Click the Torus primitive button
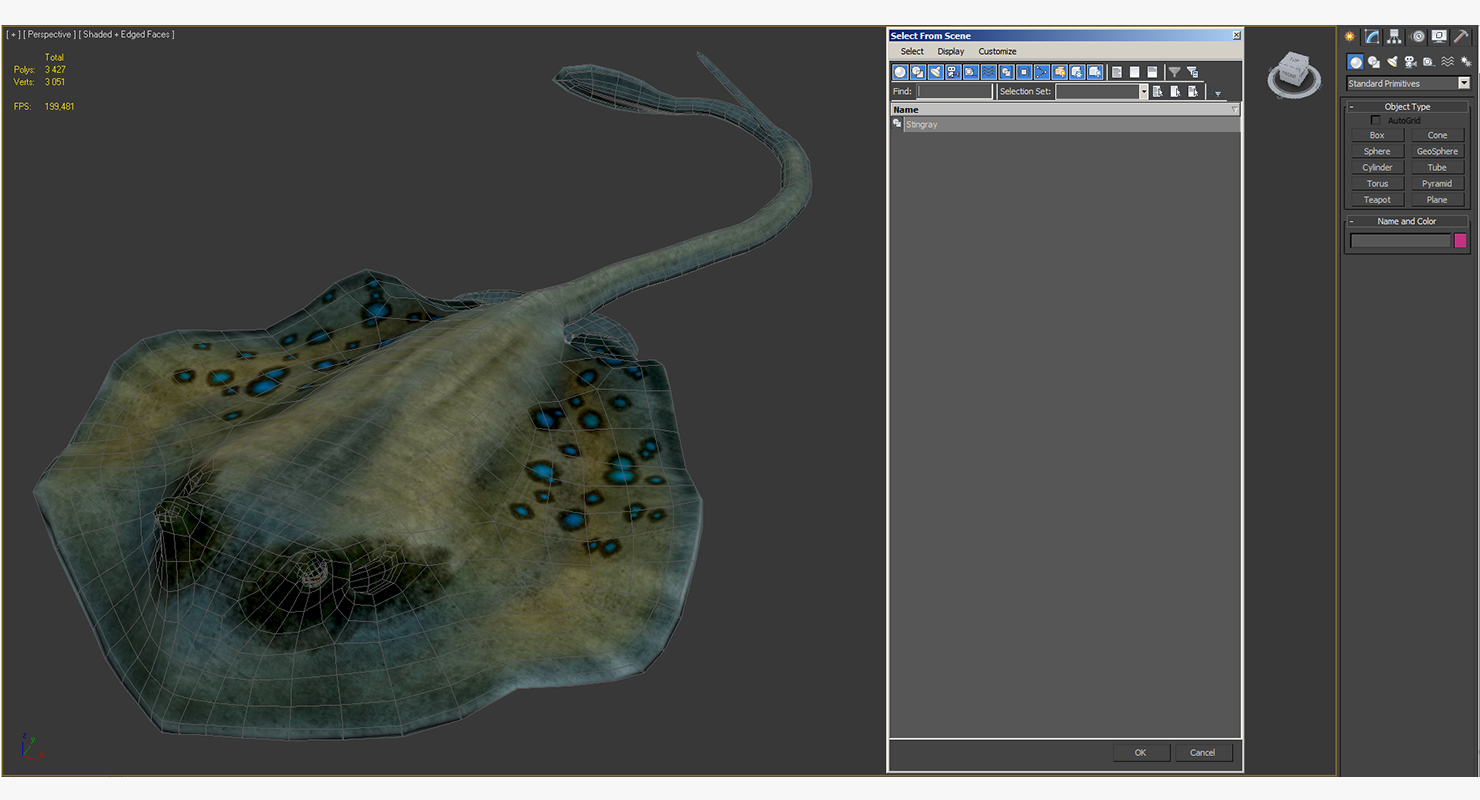The image size is (1480, 800). (x=1377, y=183)
